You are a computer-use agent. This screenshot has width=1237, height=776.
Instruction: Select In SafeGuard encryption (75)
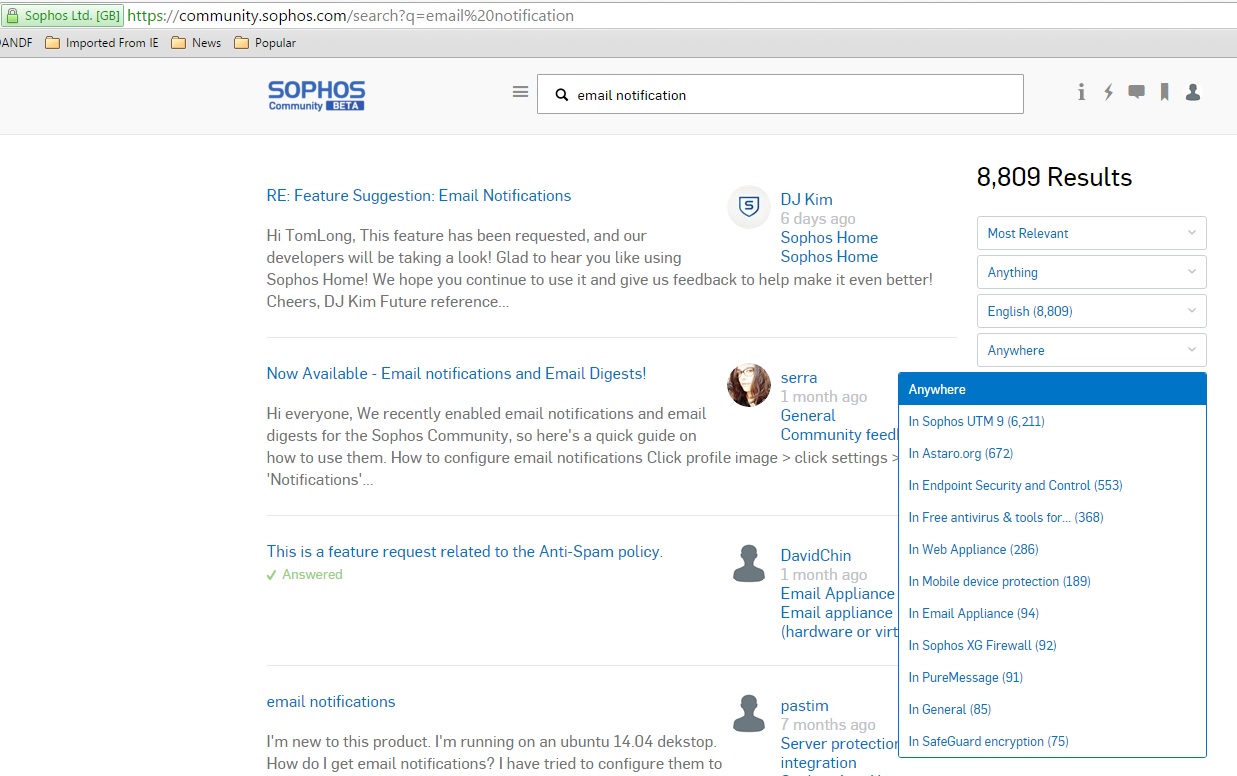(x=1052, y=741)
